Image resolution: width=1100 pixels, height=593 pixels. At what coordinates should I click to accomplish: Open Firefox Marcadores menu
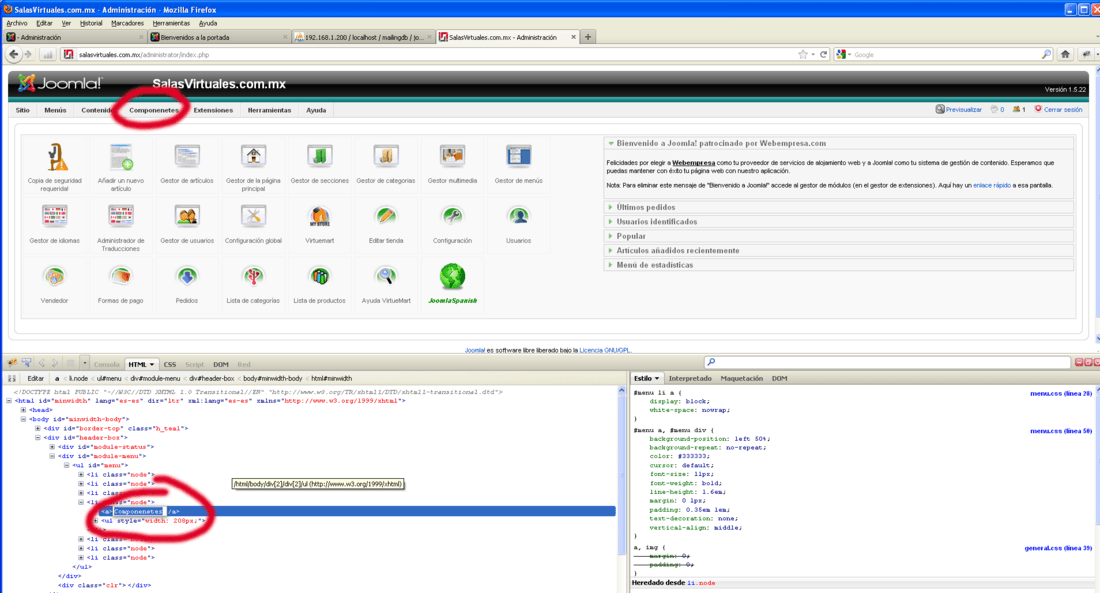127,23
